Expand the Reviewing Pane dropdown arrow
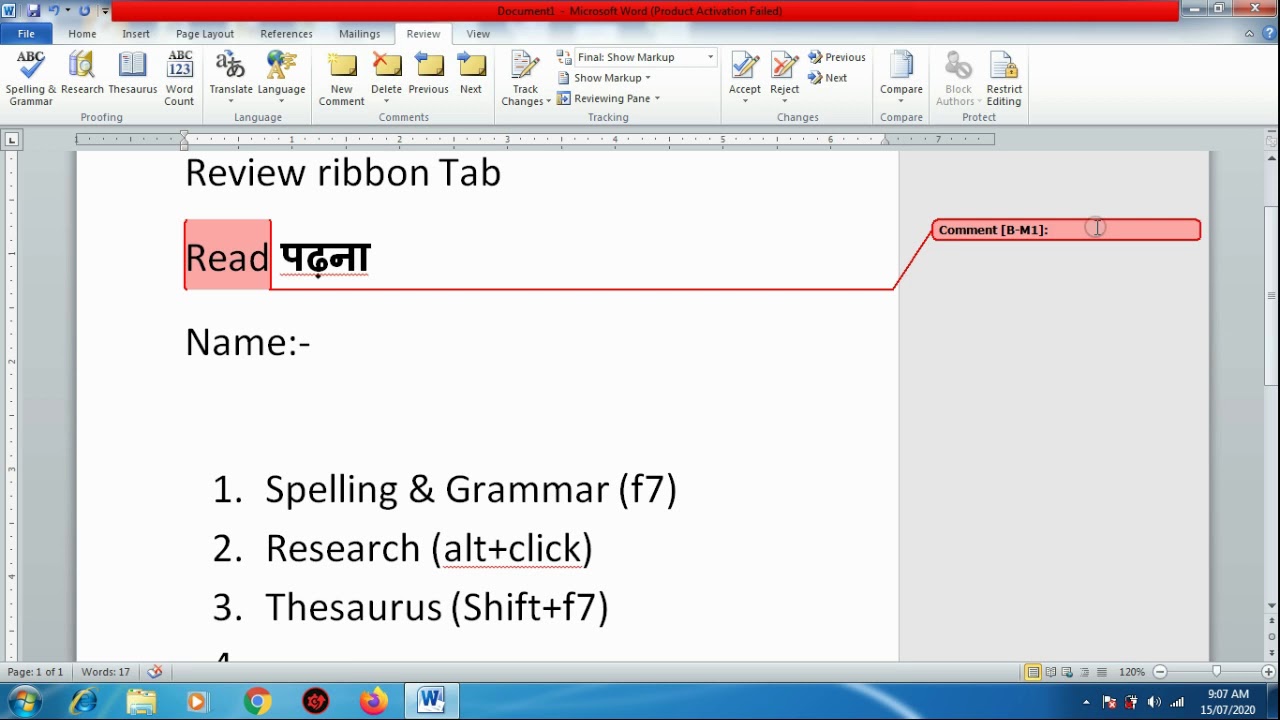Screen dimensions: 1280x720 [x=657, y=98]
